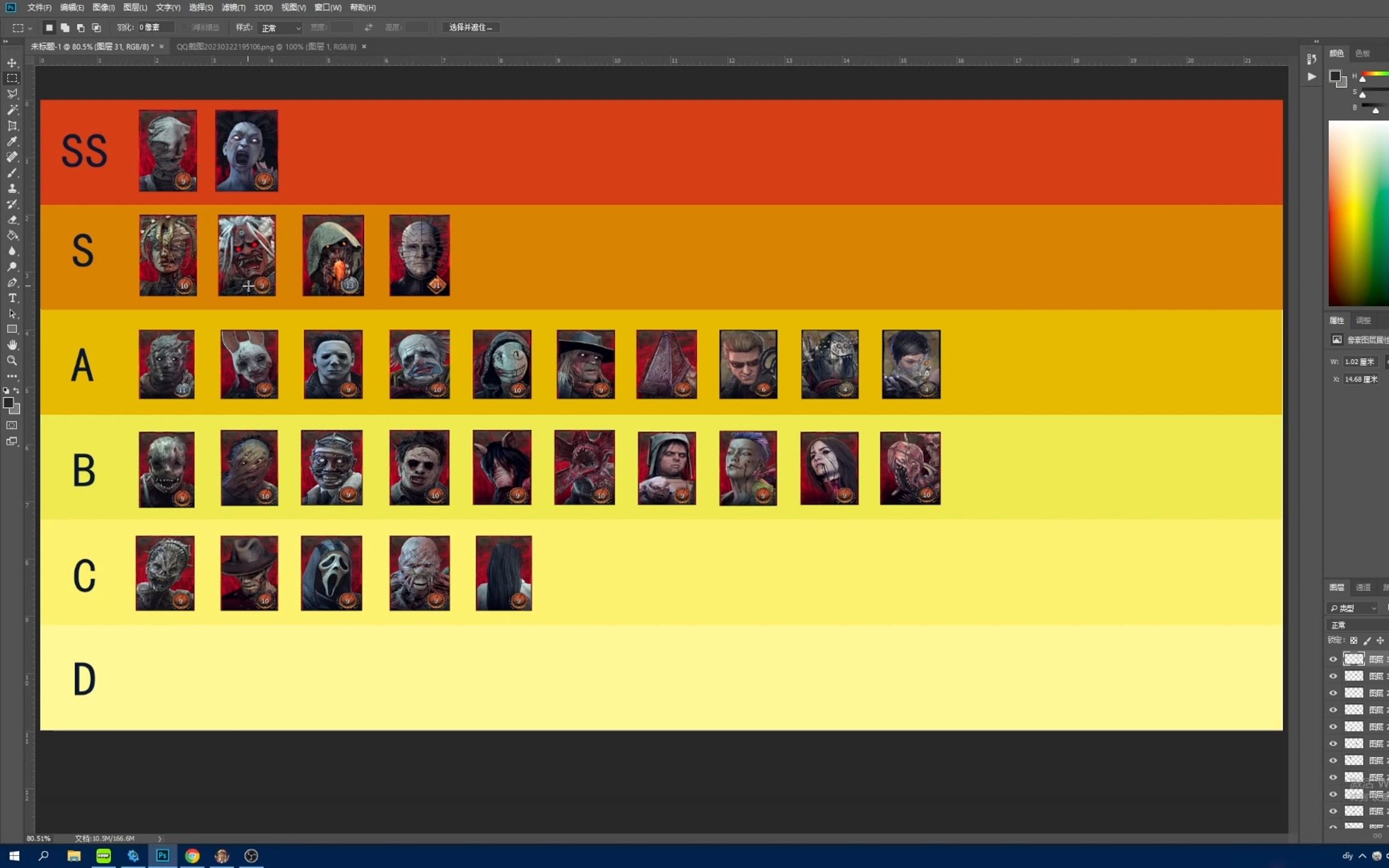Select the Healing Brush tool

(x=12, y=157)
